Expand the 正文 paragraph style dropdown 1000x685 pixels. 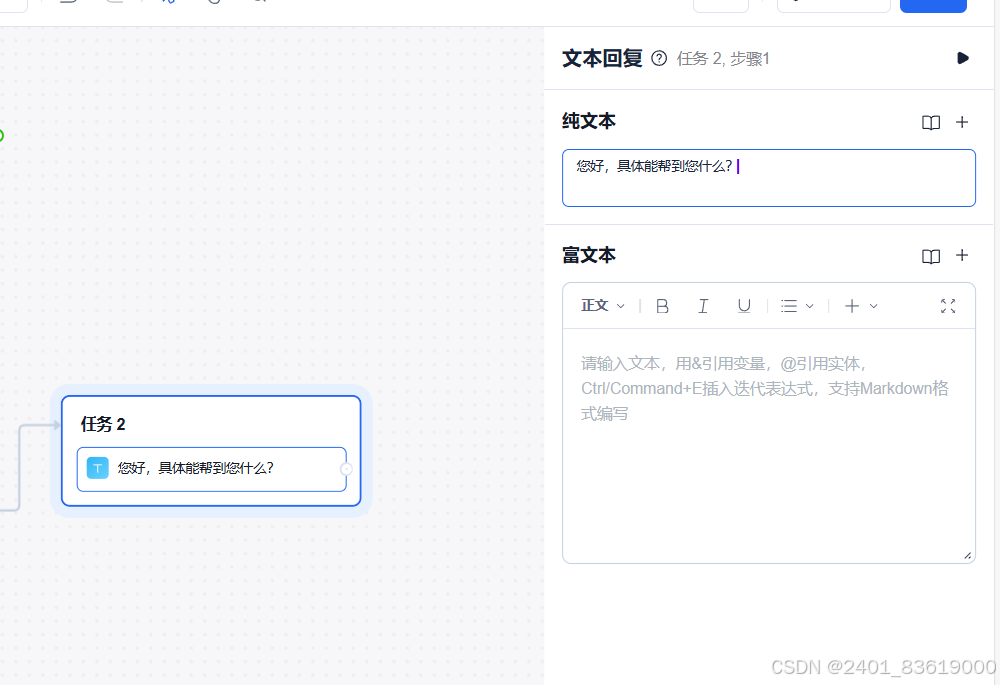pyautogui.click(x=603, y=306)
